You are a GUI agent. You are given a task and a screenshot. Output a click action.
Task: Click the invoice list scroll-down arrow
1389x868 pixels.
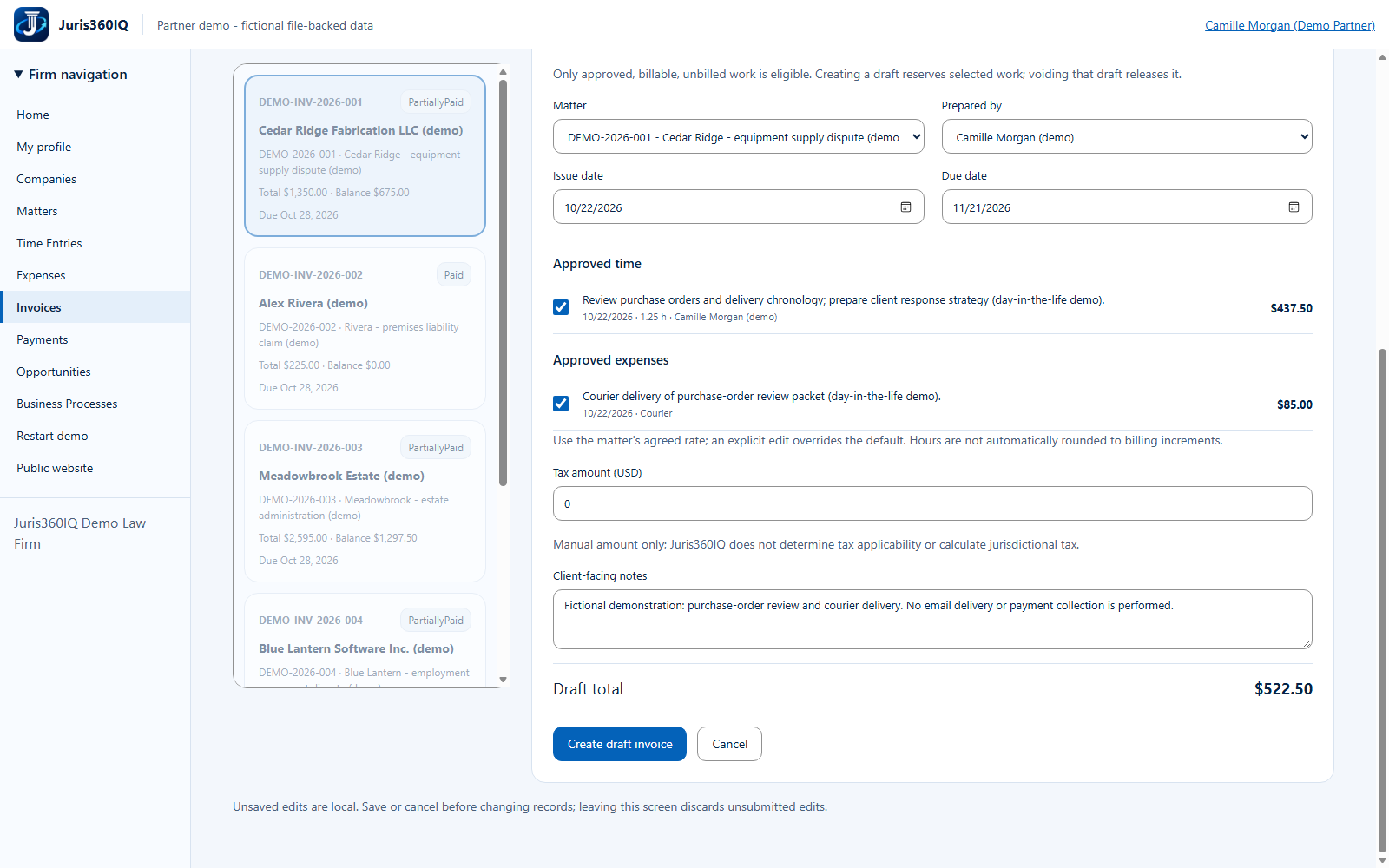pyautogui.click(x=503, y=680)
